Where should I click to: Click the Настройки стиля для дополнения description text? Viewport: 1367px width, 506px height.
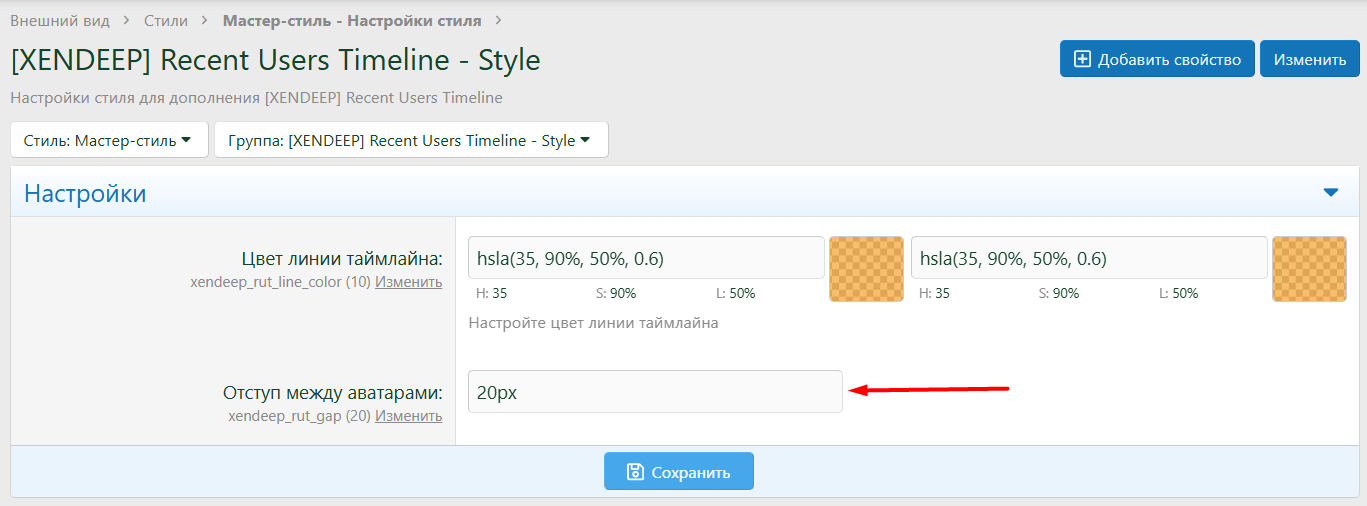256,98
